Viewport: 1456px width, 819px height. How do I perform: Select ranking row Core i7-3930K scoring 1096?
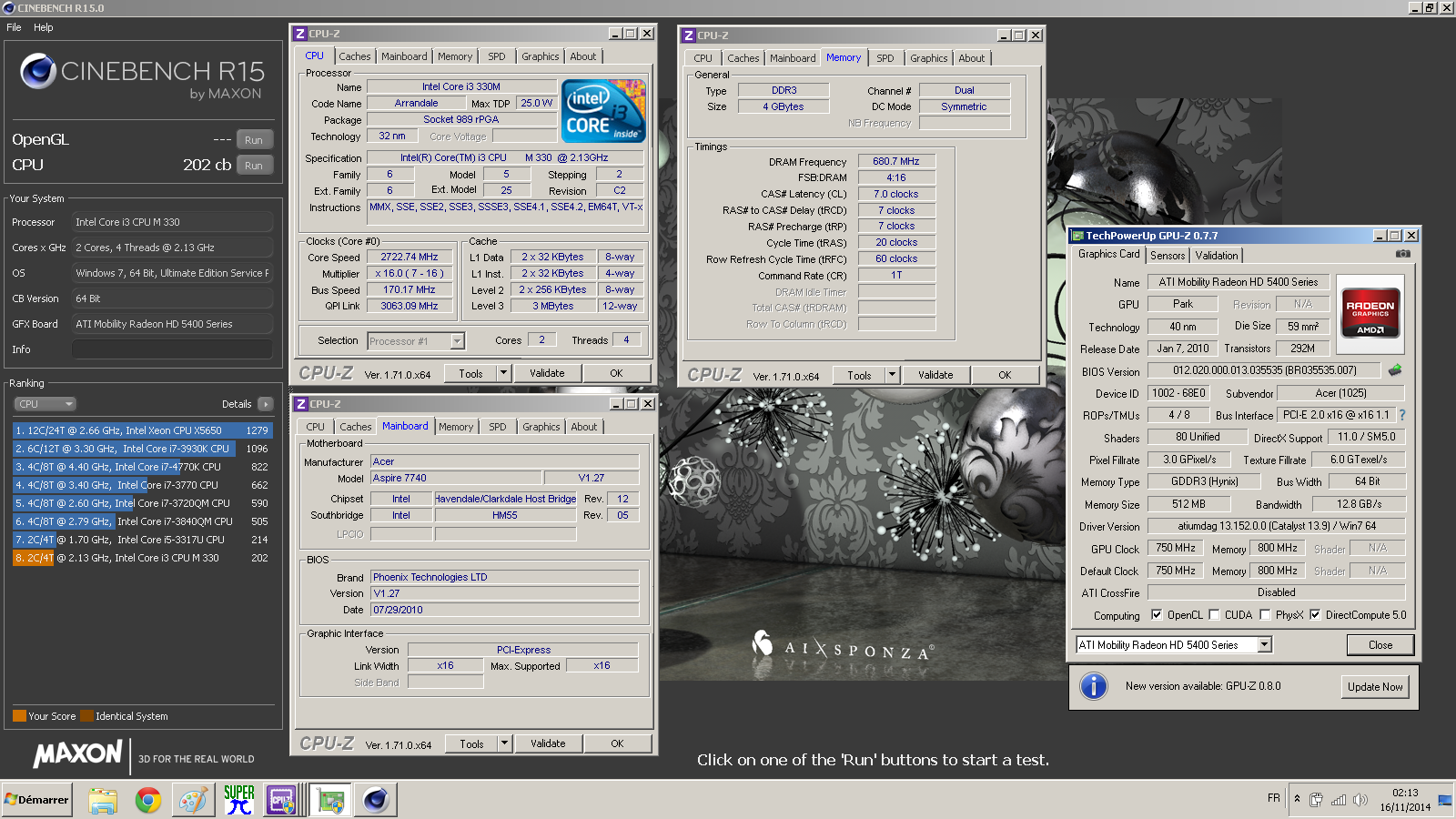tap(143, 449)
